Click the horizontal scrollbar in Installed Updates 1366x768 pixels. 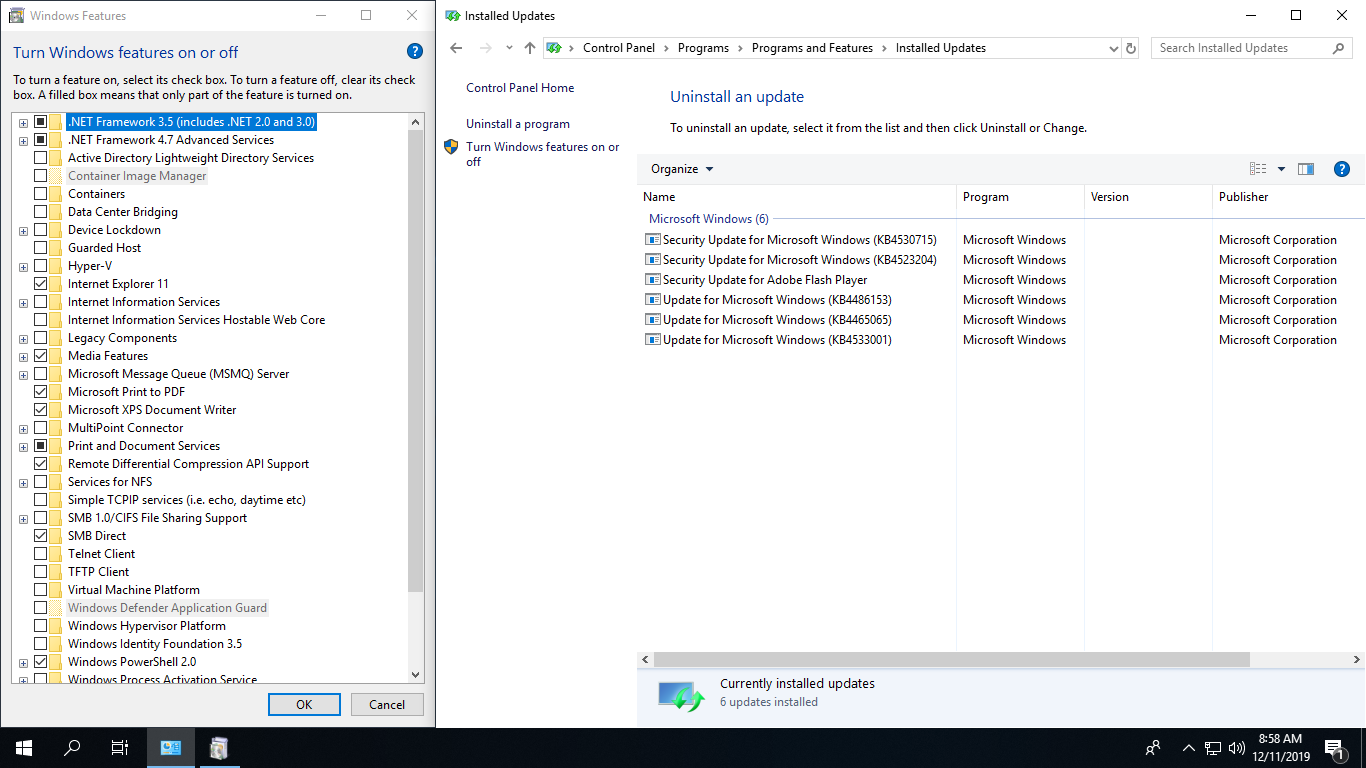click(952, 660)
